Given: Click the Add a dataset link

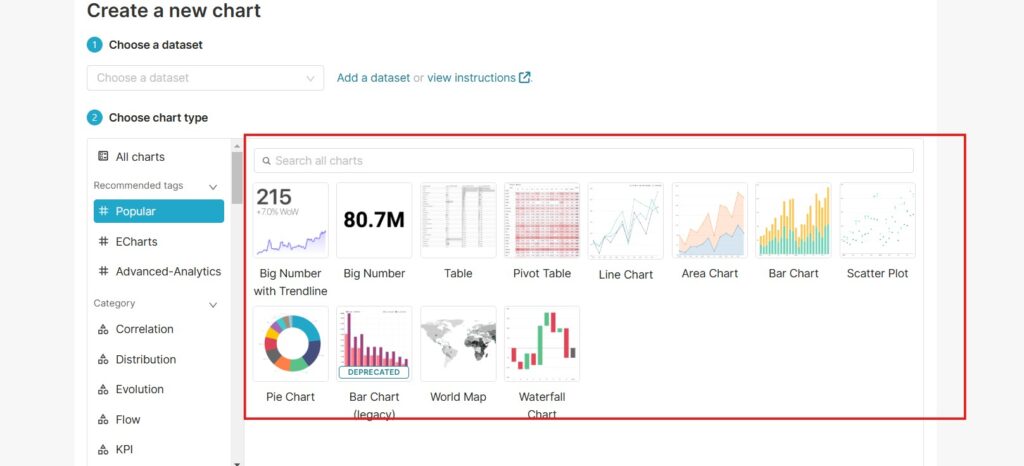Looking at the screenshot, I should coord(373,78).
